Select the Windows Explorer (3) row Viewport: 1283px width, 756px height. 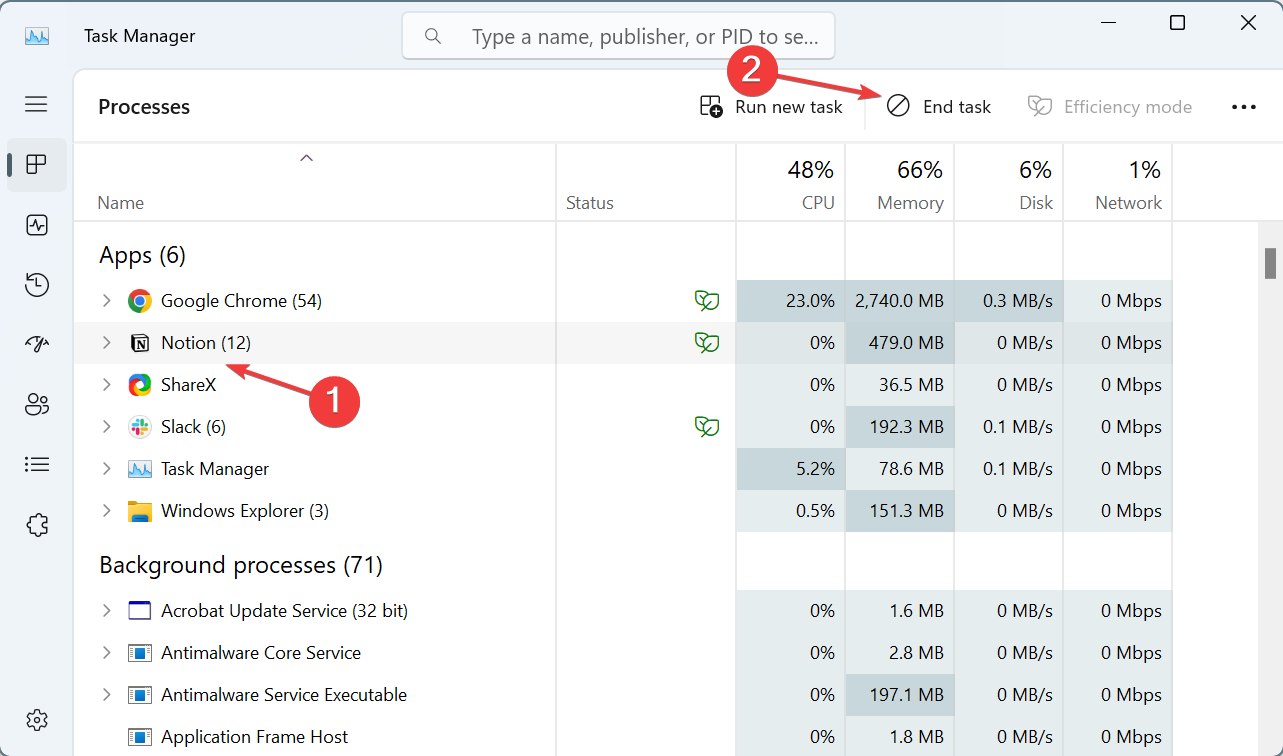623,511
